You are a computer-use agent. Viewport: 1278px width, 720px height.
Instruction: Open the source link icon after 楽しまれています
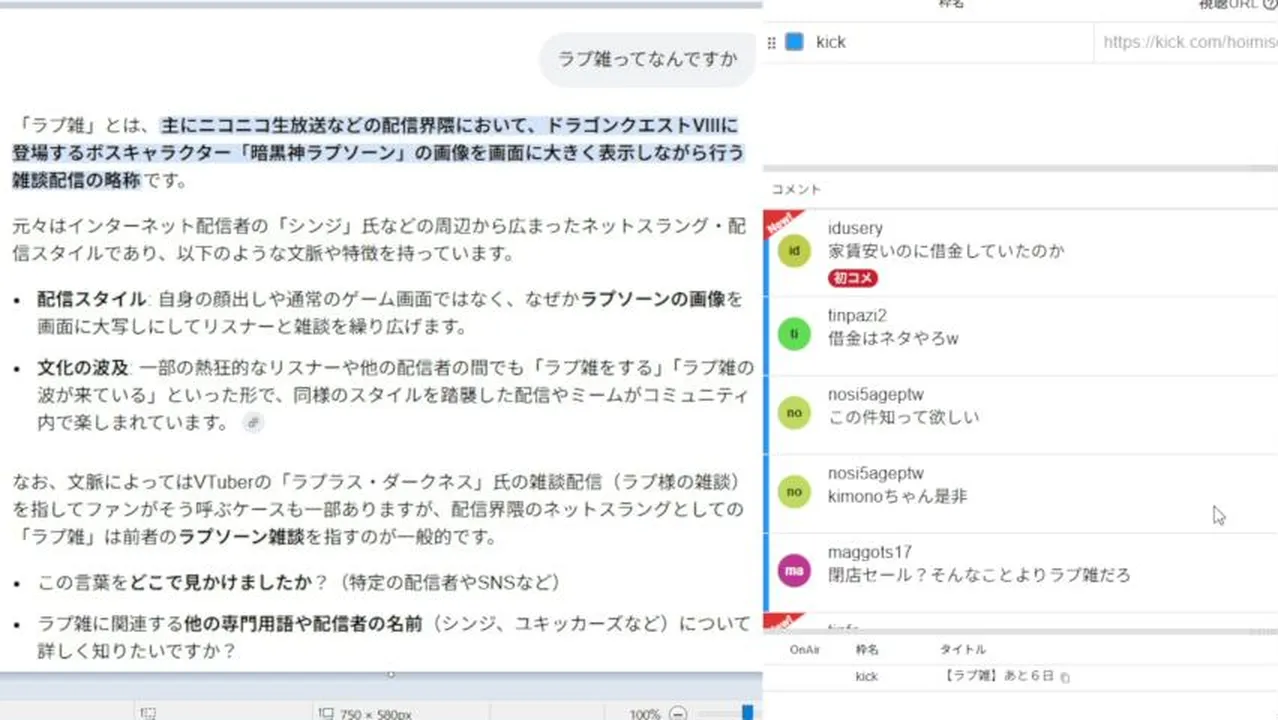coord(253,423)
